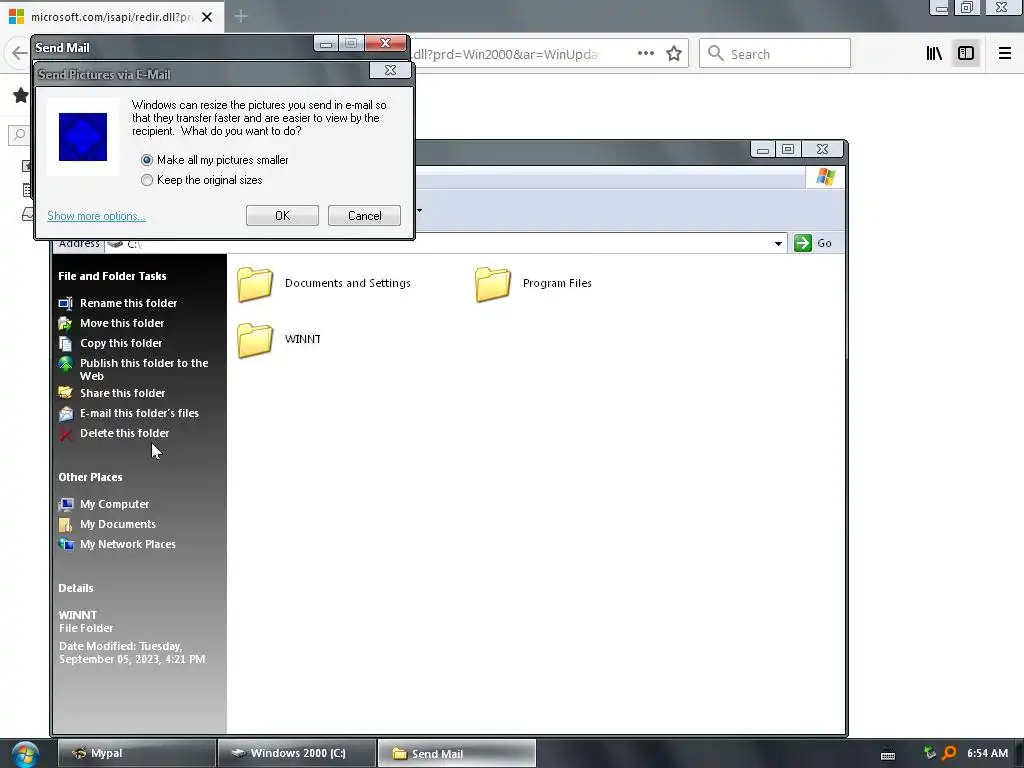
Task: Click the Start orb button
Action: [x=25, y=754]
